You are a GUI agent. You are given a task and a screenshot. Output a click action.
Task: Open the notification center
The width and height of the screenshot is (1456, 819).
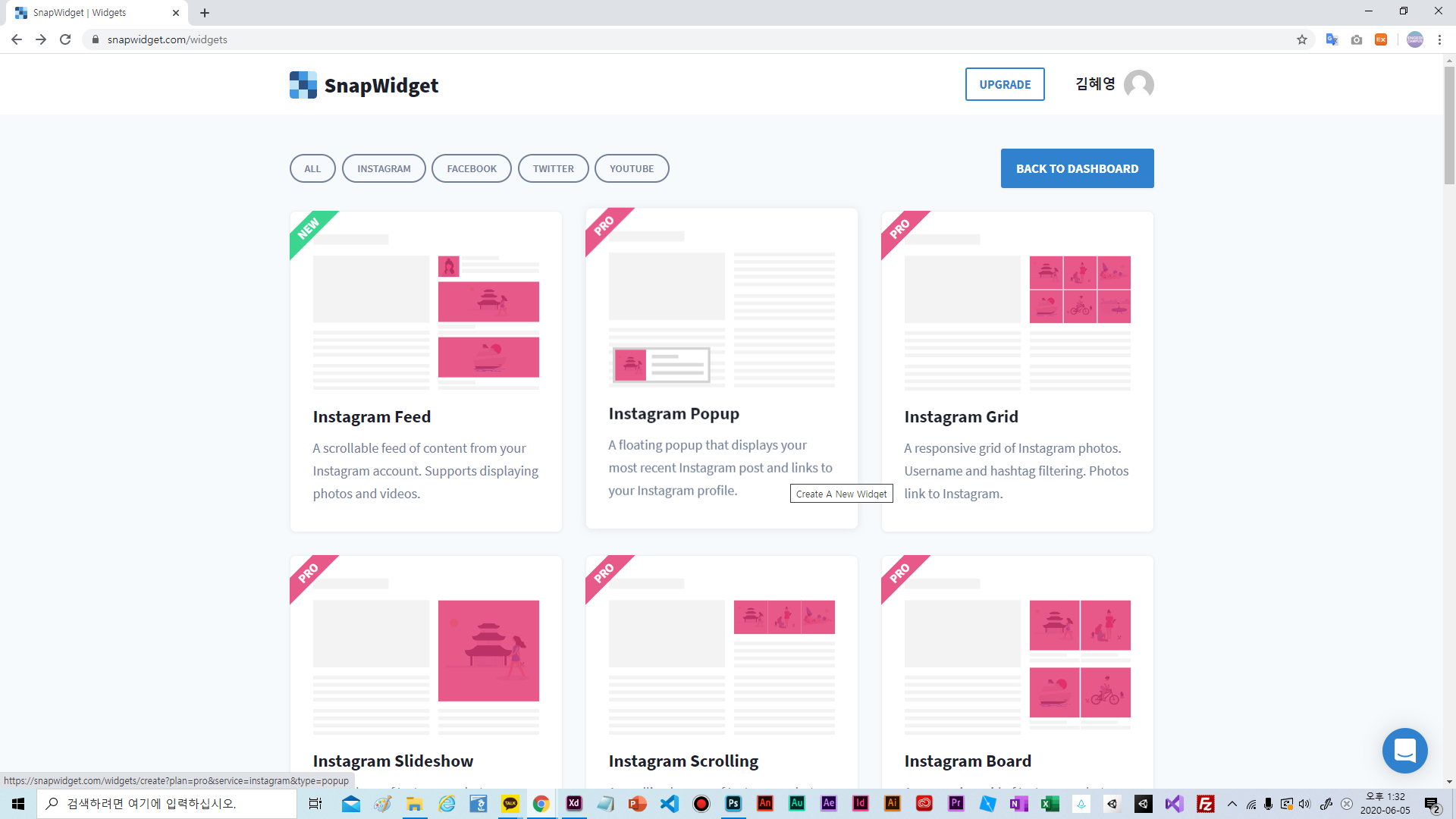coord(1432,804)
